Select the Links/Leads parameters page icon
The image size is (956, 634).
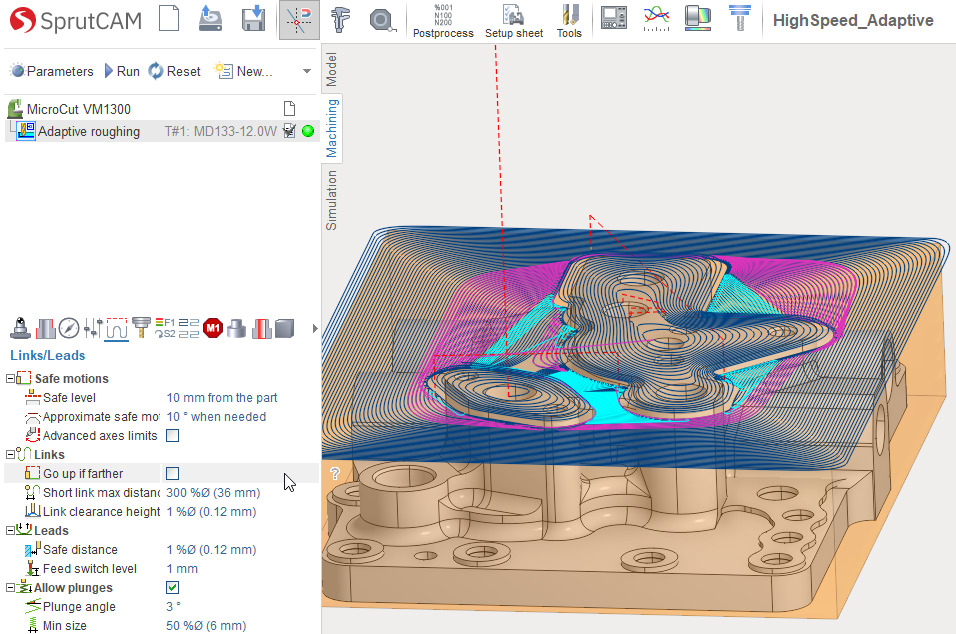point(116,328)
